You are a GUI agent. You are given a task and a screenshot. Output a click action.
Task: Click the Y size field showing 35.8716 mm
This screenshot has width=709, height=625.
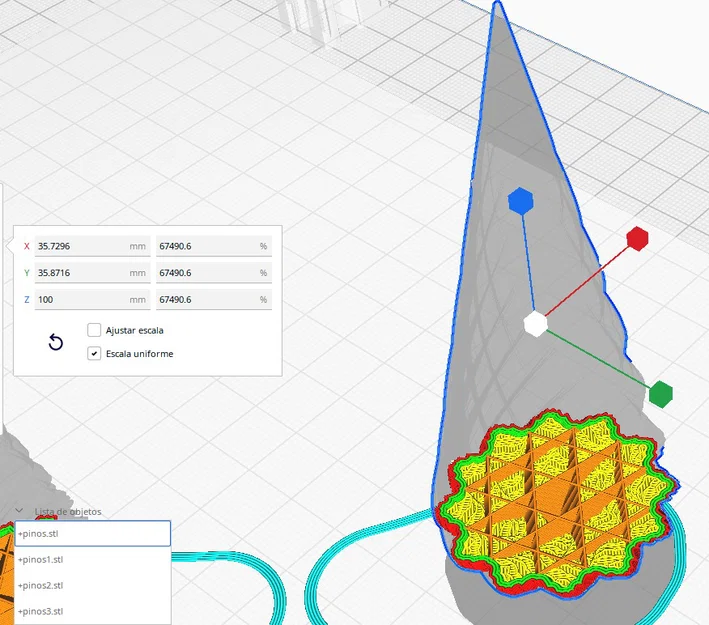tap(92, 273)
